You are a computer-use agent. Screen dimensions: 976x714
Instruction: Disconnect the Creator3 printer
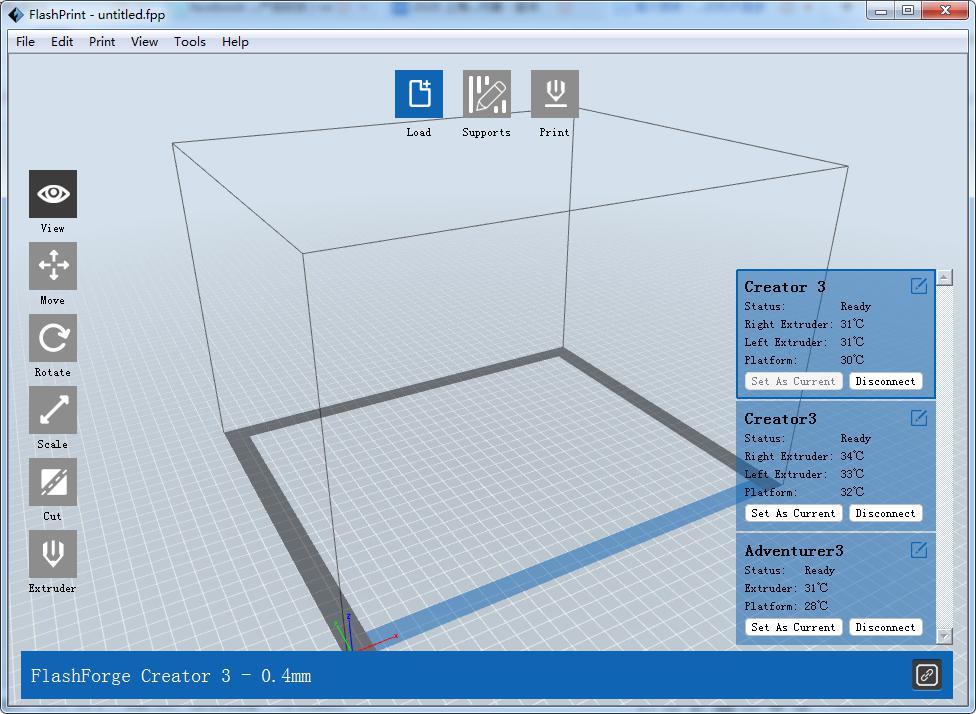885,513
